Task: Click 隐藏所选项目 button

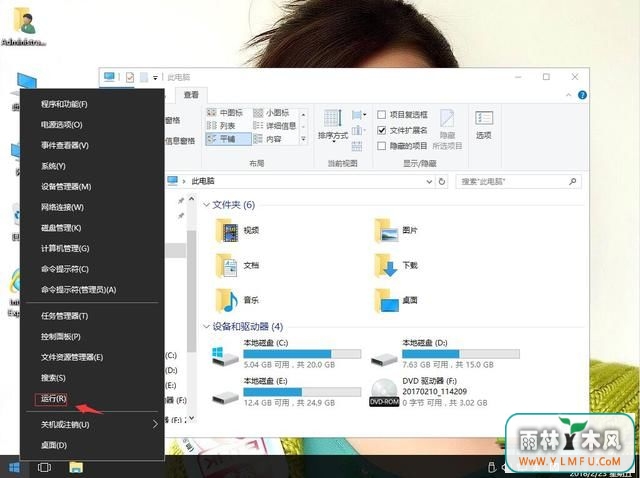Action: coord(447,129)
